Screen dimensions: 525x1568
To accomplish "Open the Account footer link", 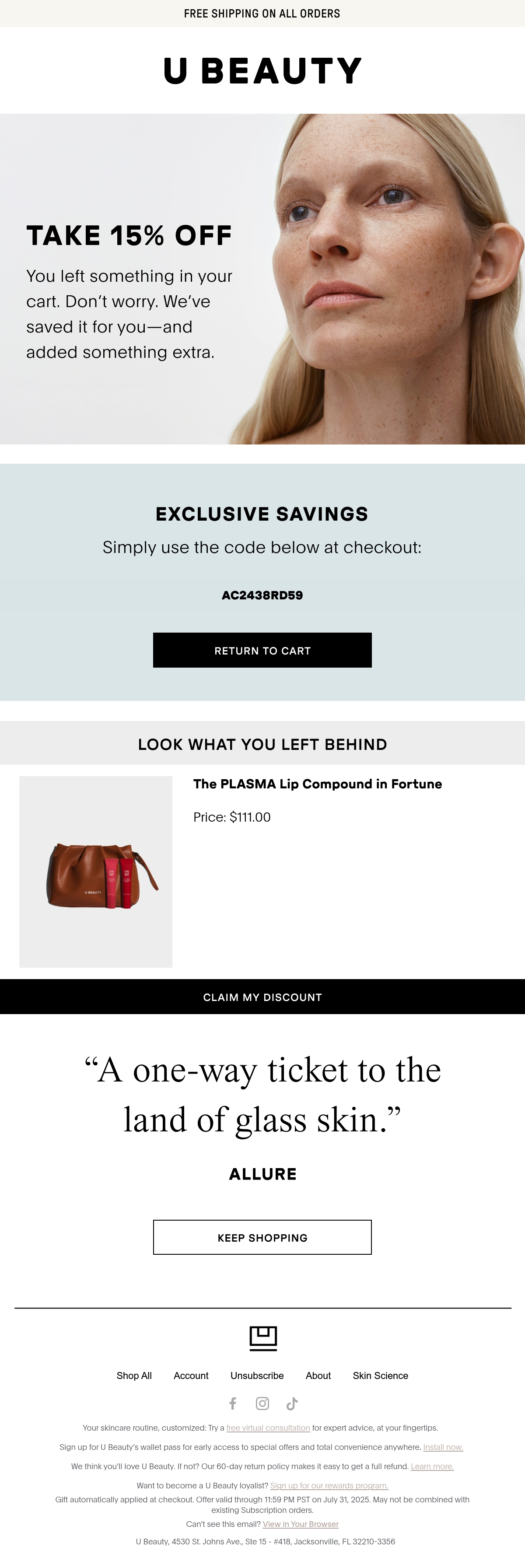I will point(191,1375).
